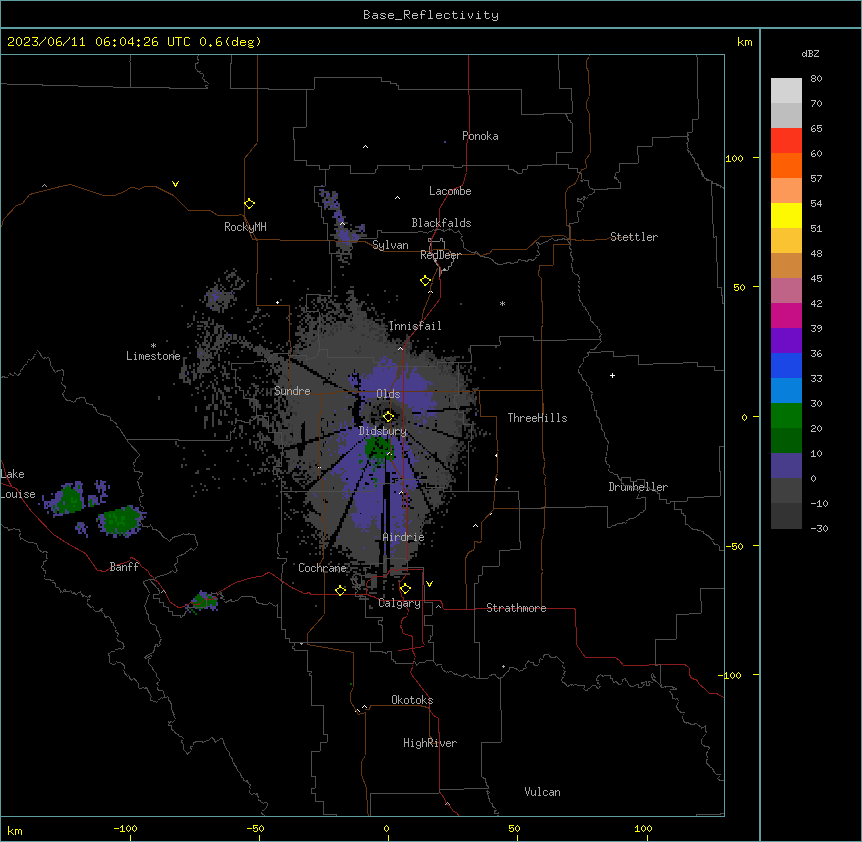Click the yellow V marker northeast of Calgary
The height and width of the screenshot is (842, 862).
point(429,584)
